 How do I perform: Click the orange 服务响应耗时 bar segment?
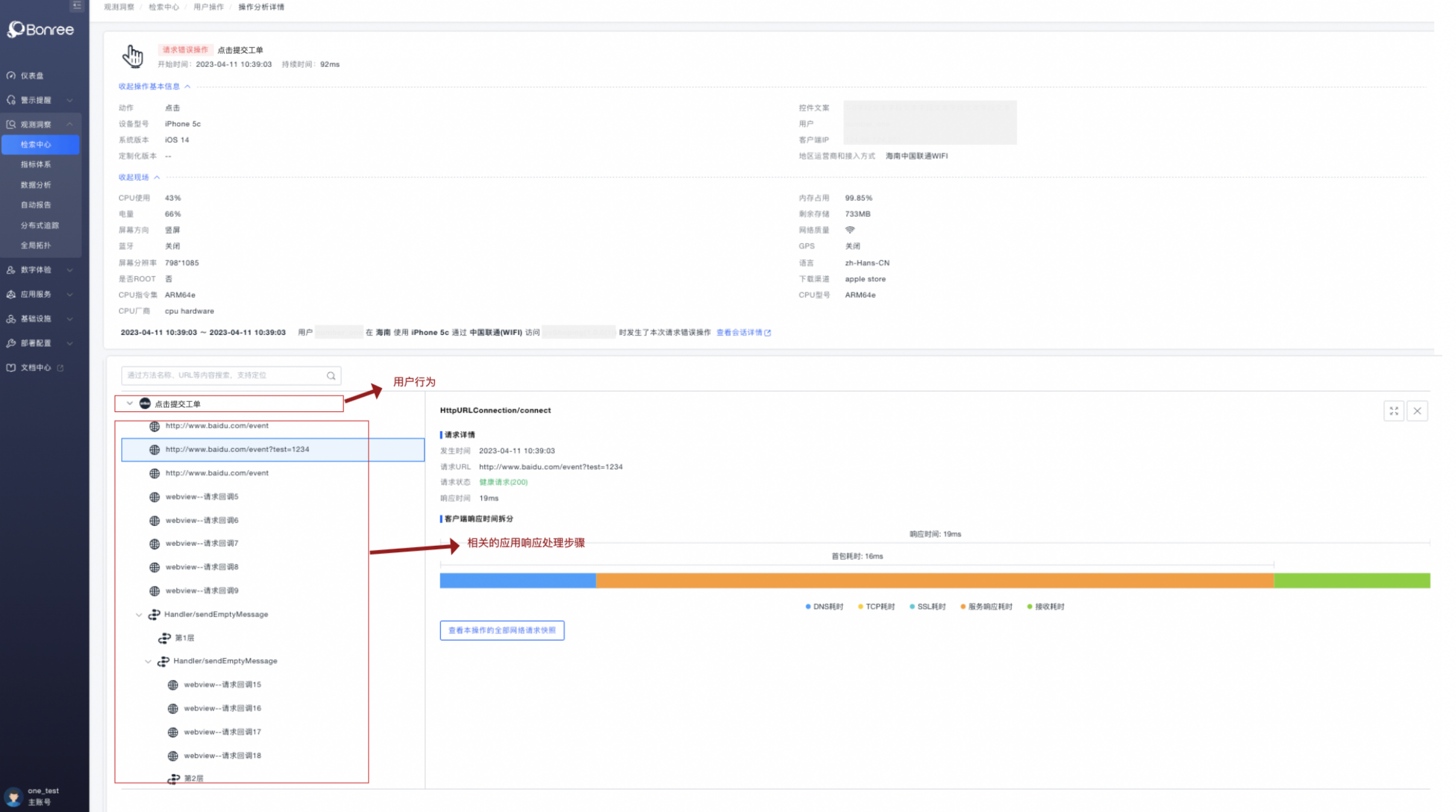pos(935,581)
